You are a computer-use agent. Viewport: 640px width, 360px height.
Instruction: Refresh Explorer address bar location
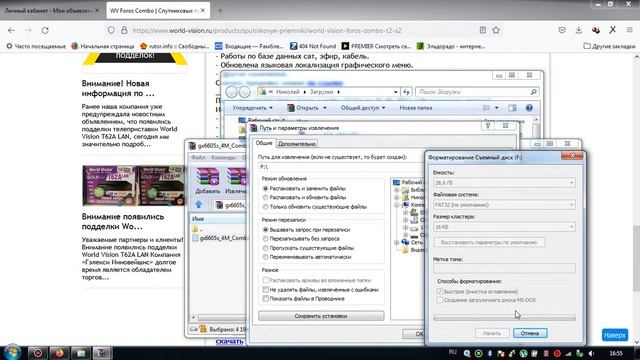(x=406, y=92)
